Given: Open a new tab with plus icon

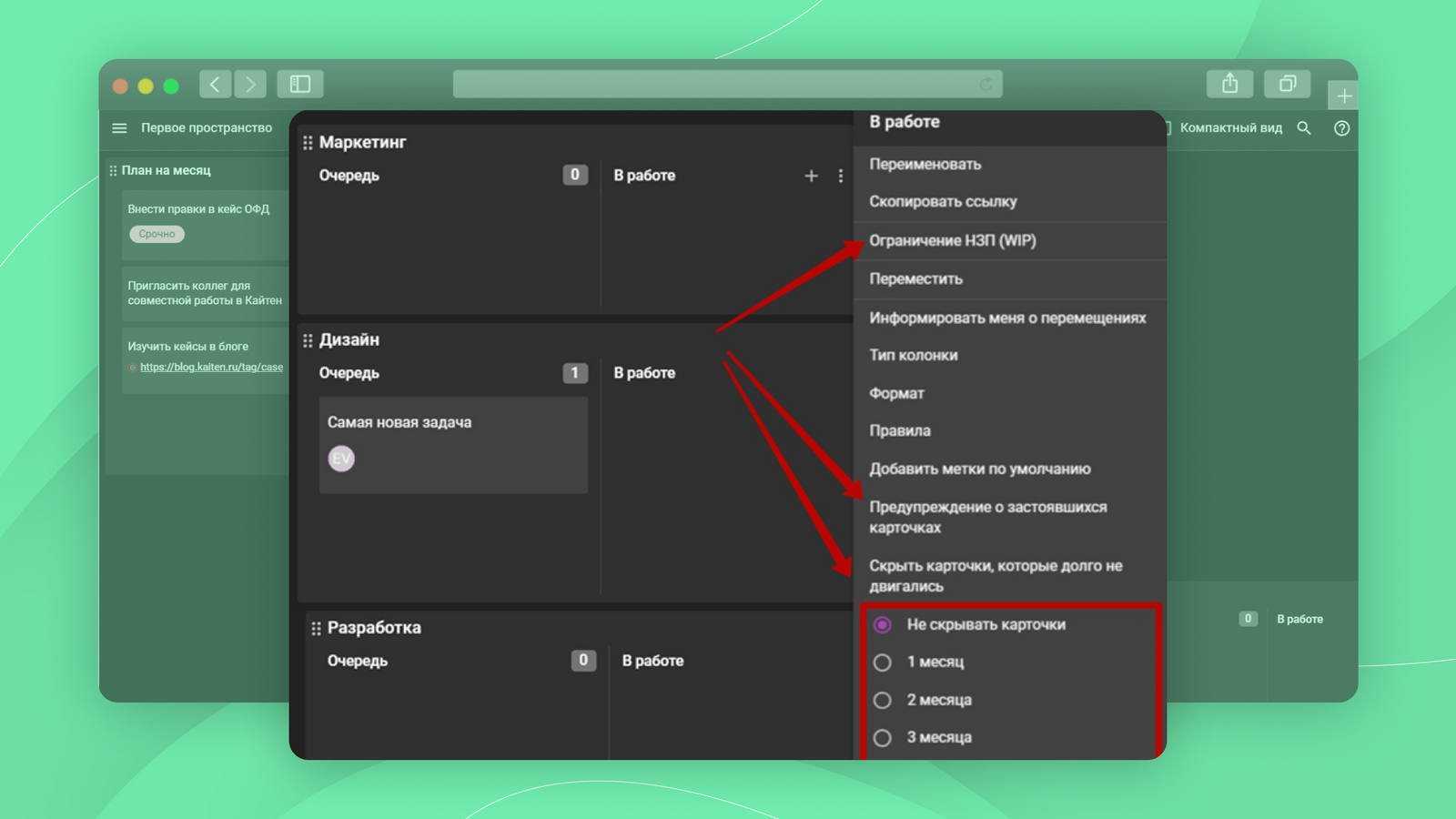Looking at the screenshot, I should tap(1344, 96).
